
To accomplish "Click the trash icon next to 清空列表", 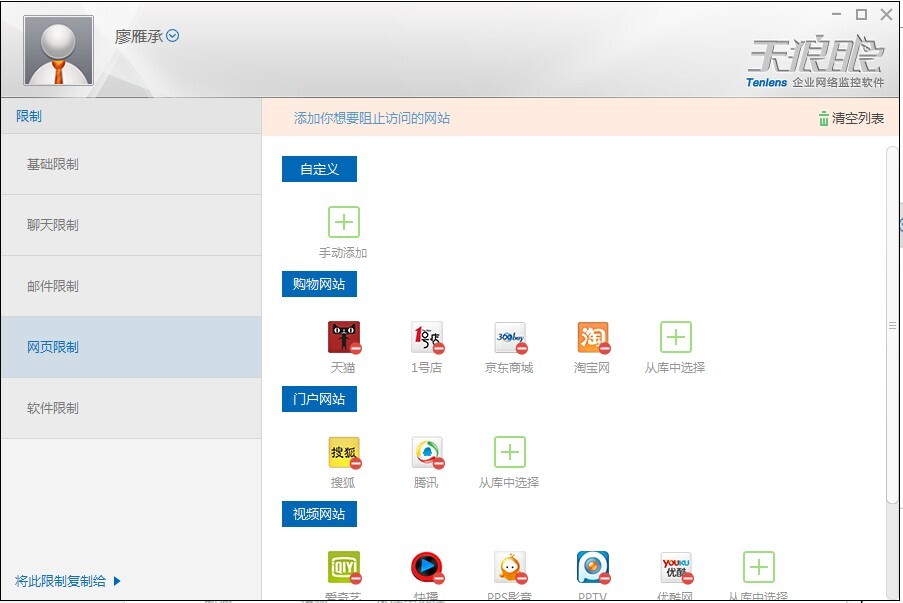I will click(824, 118).
